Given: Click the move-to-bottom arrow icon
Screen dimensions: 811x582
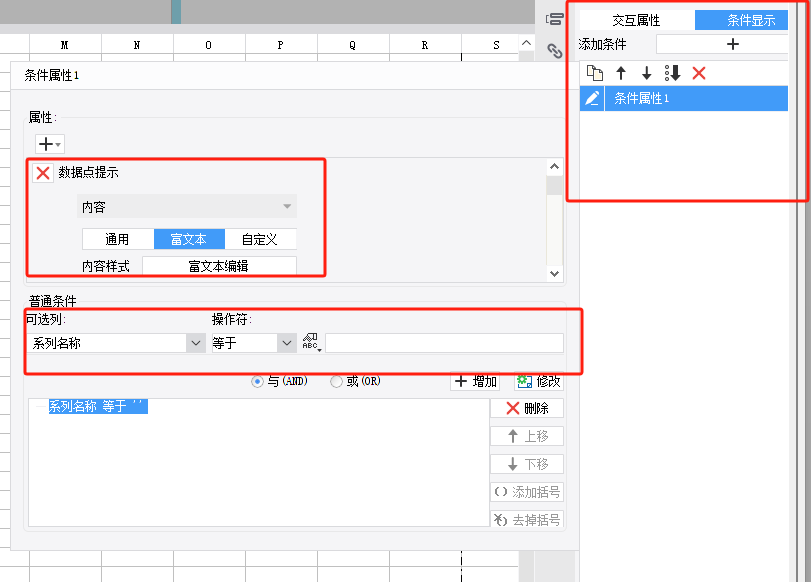Looking at the screenshot, I should click(672, 73).
